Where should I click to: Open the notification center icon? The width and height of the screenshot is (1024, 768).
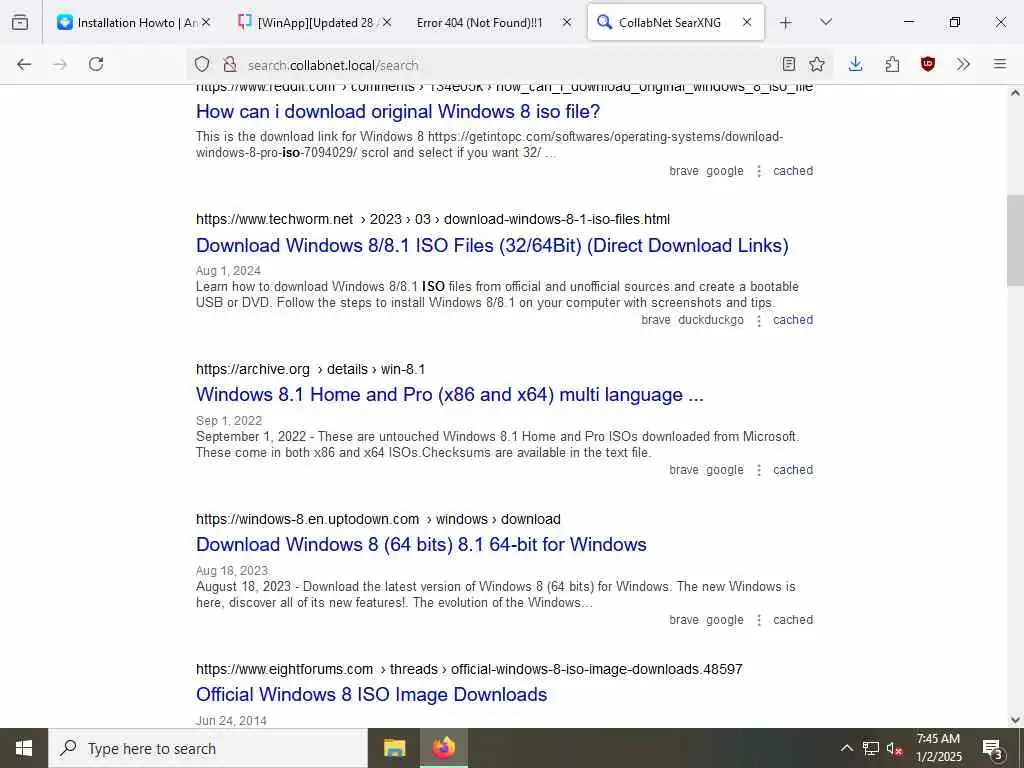pos(993,748)
